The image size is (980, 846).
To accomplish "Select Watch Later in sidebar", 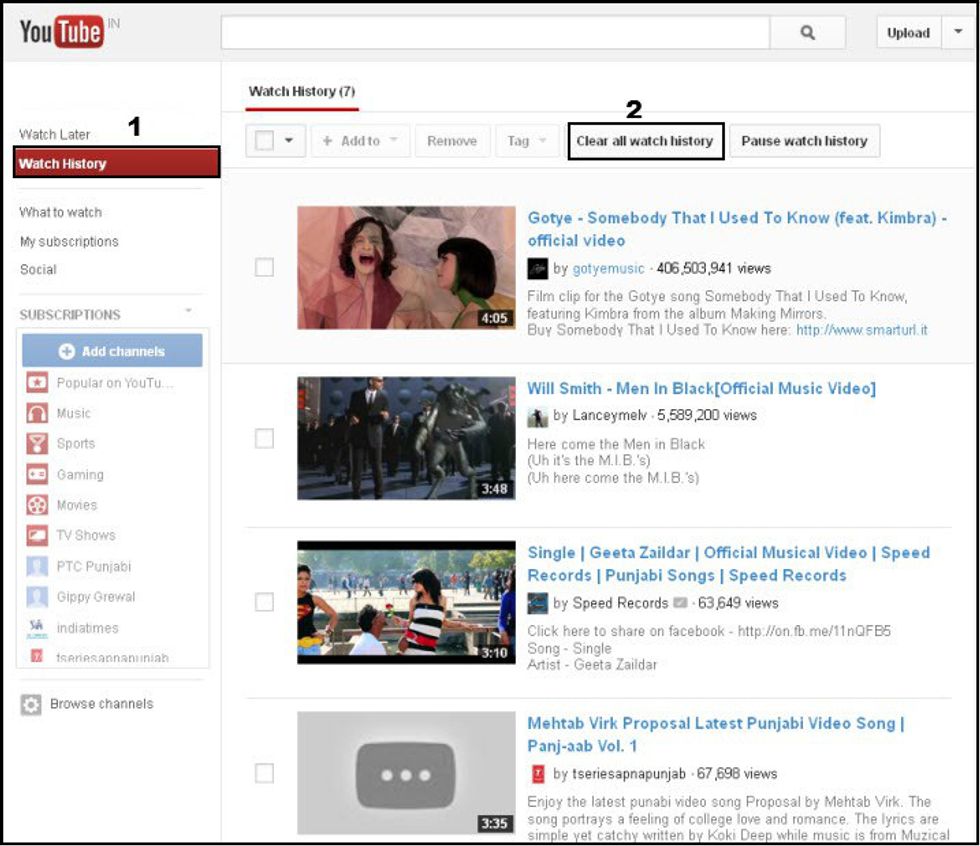I will pyautogui.click(x=55, y=134).
